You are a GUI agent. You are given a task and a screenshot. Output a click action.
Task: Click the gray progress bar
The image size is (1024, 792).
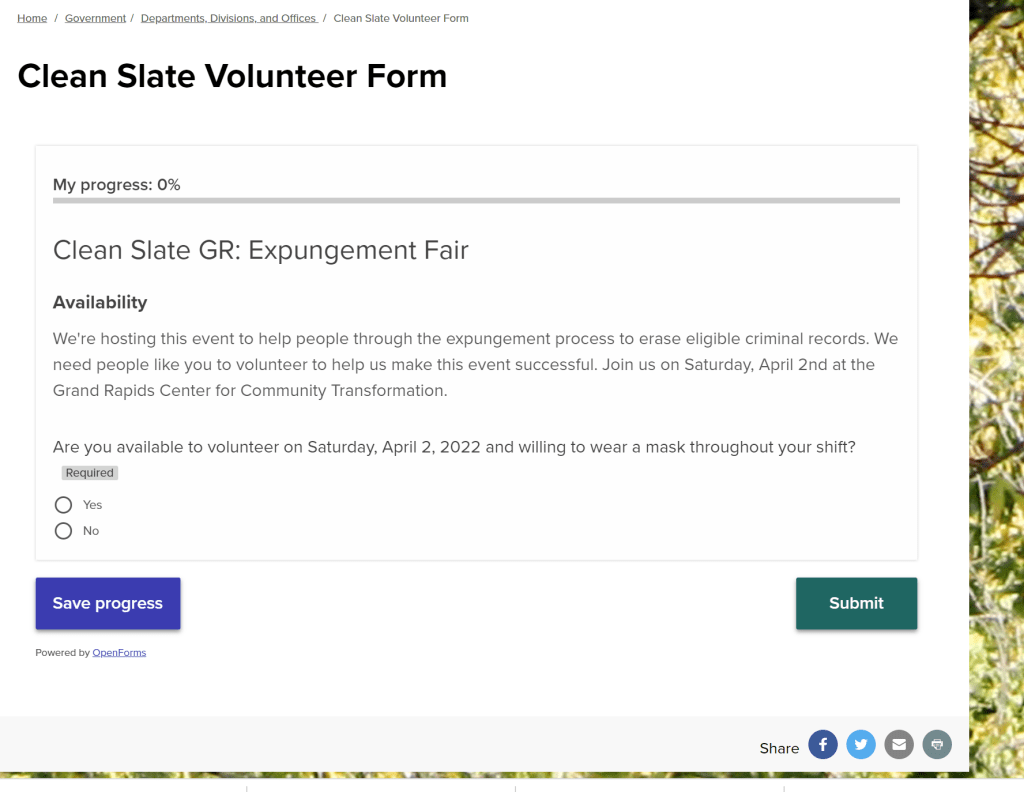point(476,201)
